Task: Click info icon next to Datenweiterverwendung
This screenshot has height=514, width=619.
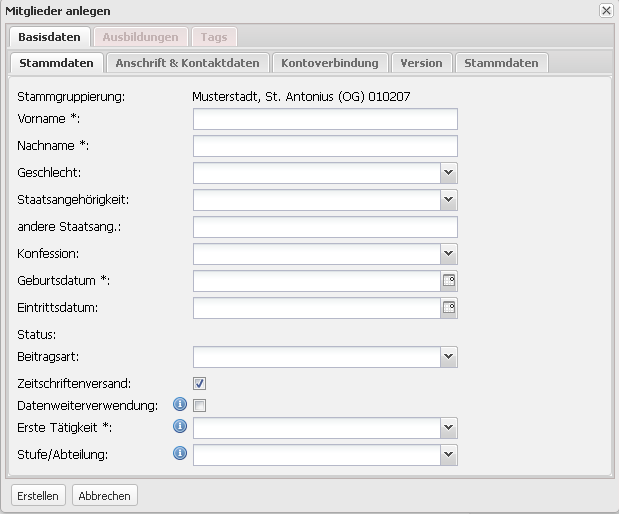Action: 181,405
